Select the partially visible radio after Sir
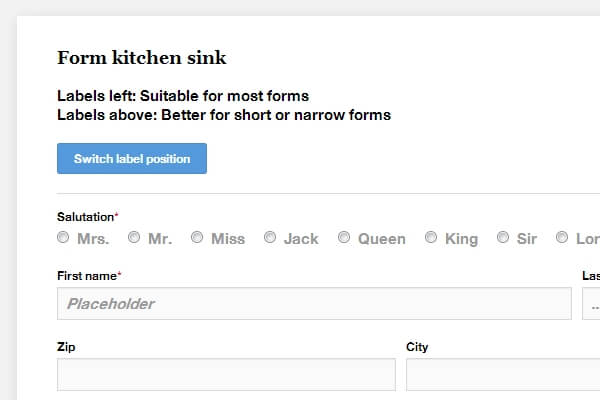This screenshot has height=400, width=600. [562, 238]
